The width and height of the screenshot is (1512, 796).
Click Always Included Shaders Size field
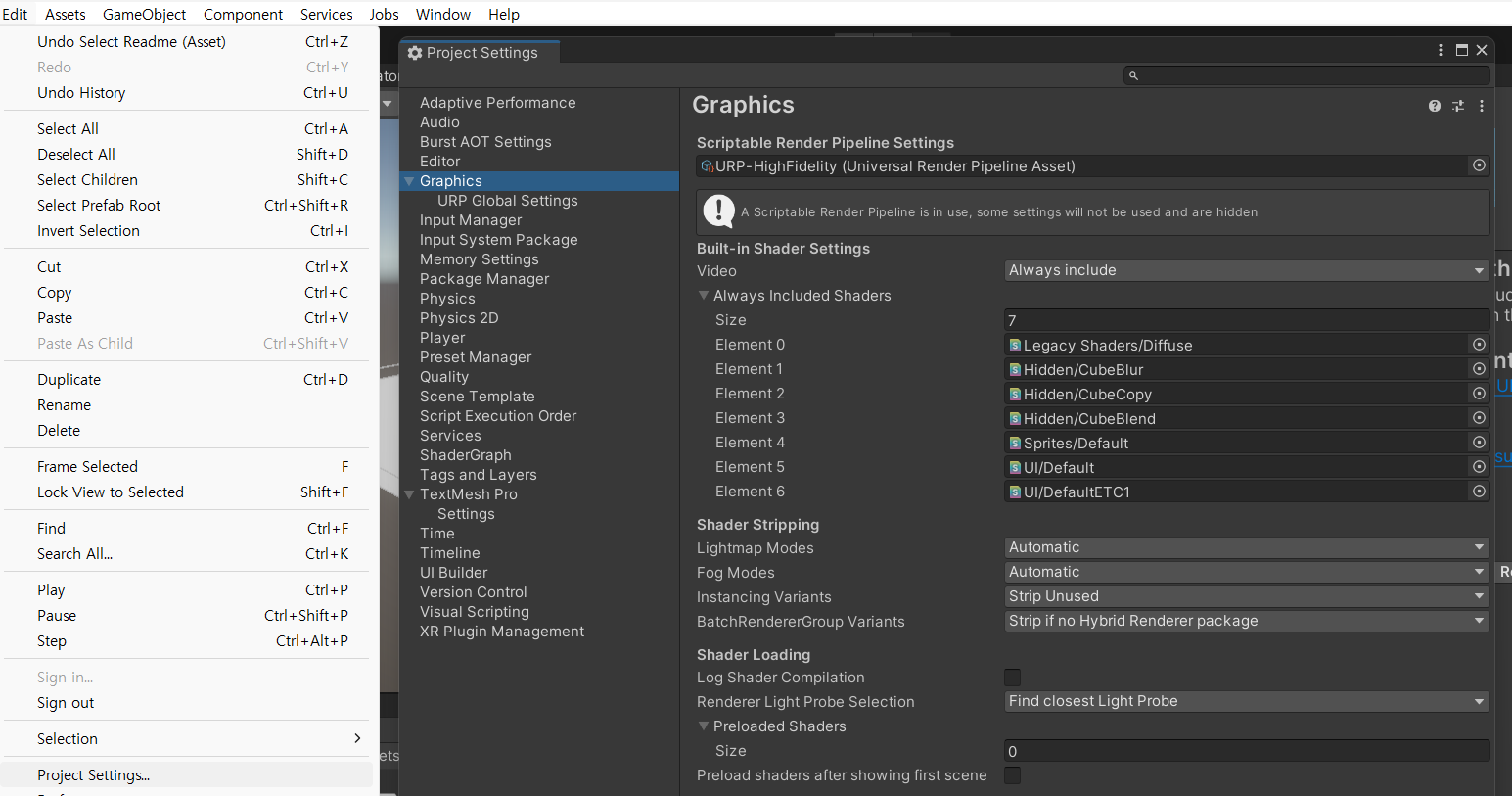(1247, 320)
